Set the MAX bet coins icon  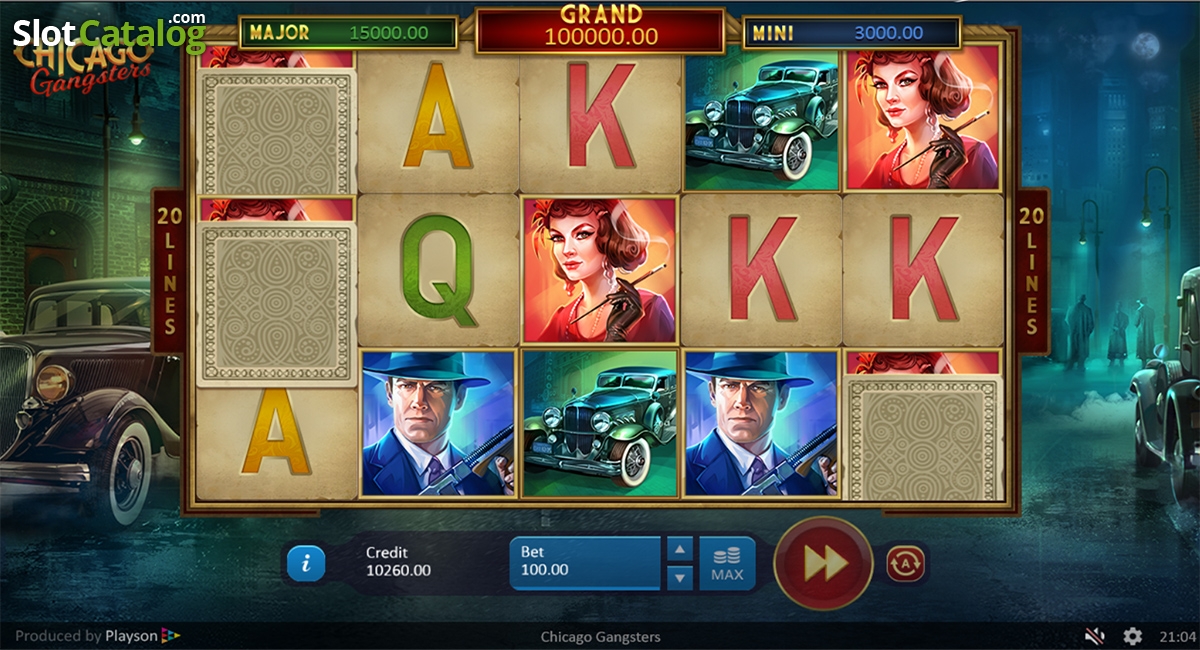[727, 563]
